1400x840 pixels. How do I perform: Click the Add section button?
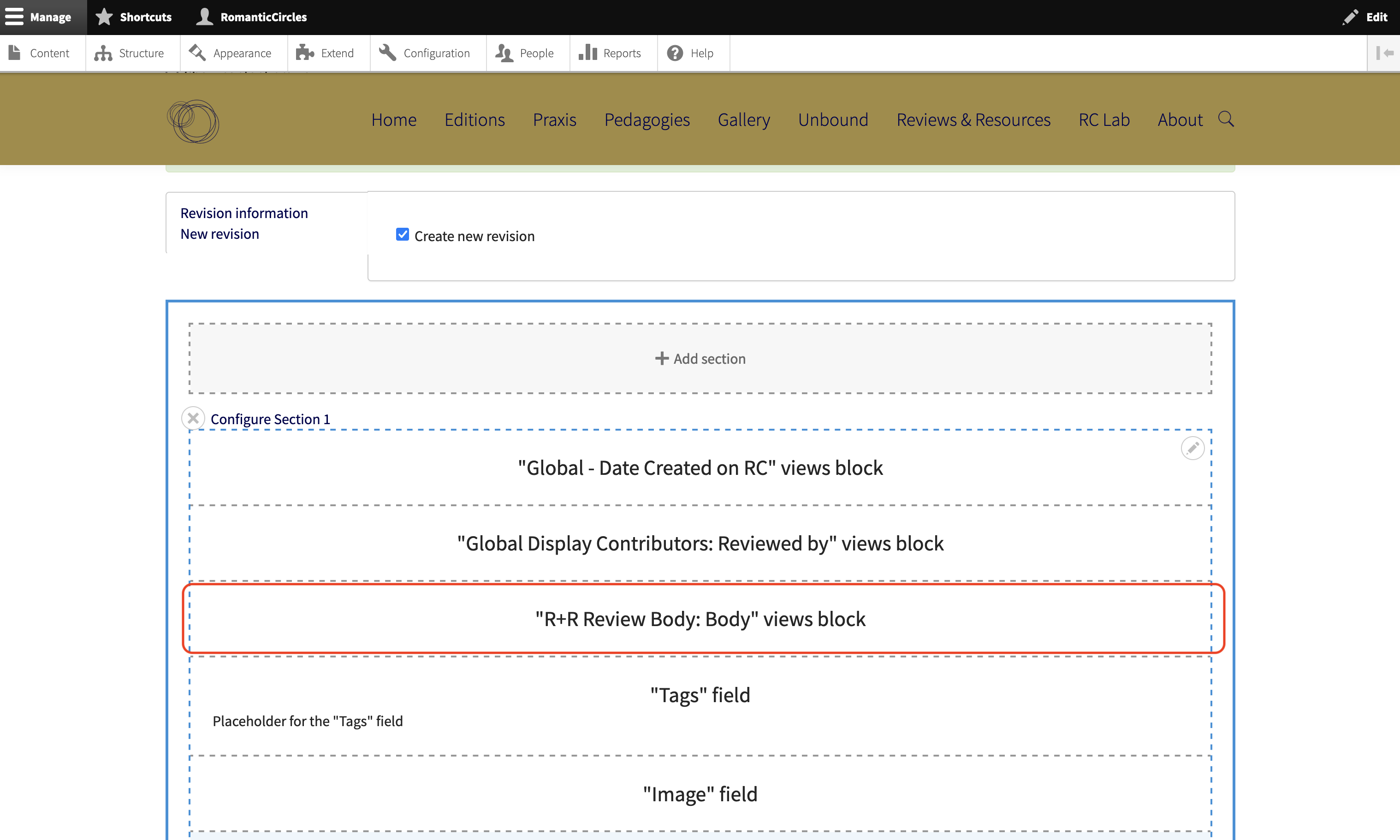coord(699,358)
